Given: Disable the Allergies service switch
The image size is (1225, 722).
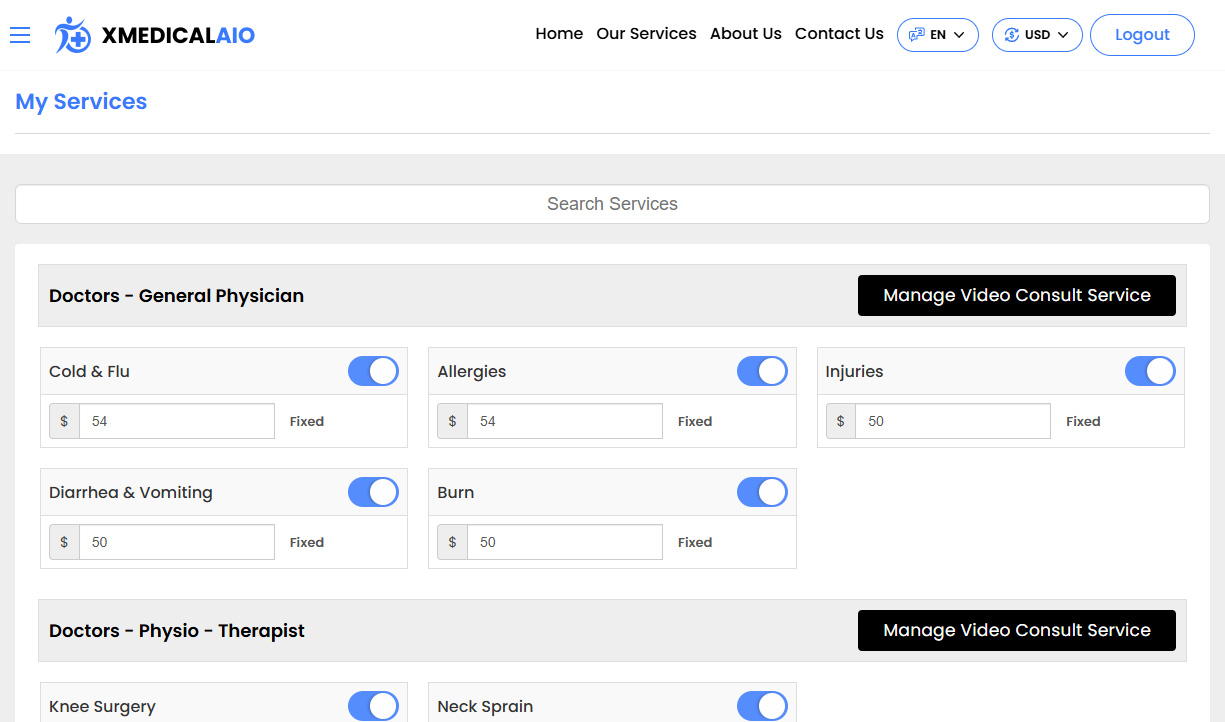Looking at the screenshot, I should tap(762, 371).
